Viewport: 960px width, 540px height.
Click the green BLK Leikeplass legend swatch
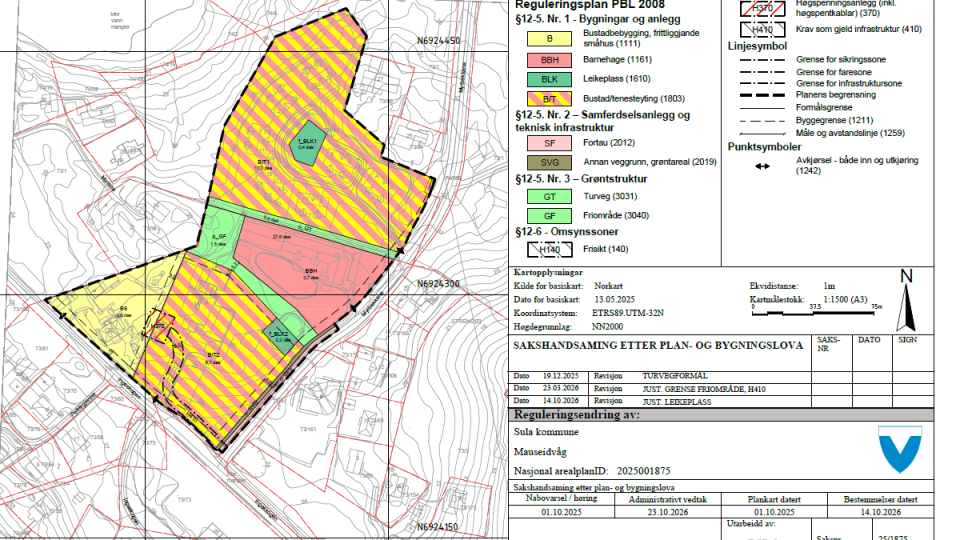549,79
